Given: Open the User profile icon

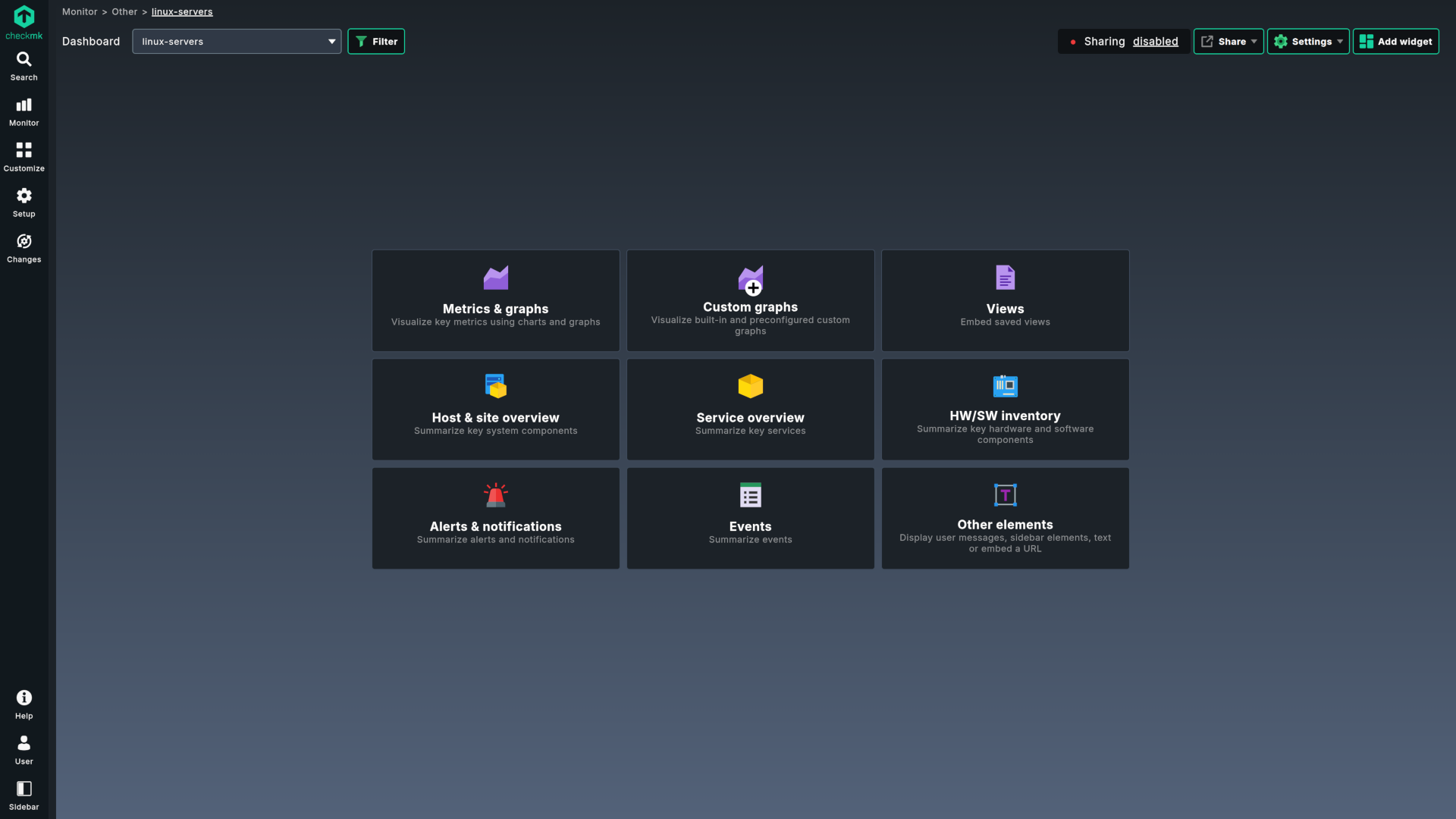Looking at the screenshot, I should coord(24,743).
